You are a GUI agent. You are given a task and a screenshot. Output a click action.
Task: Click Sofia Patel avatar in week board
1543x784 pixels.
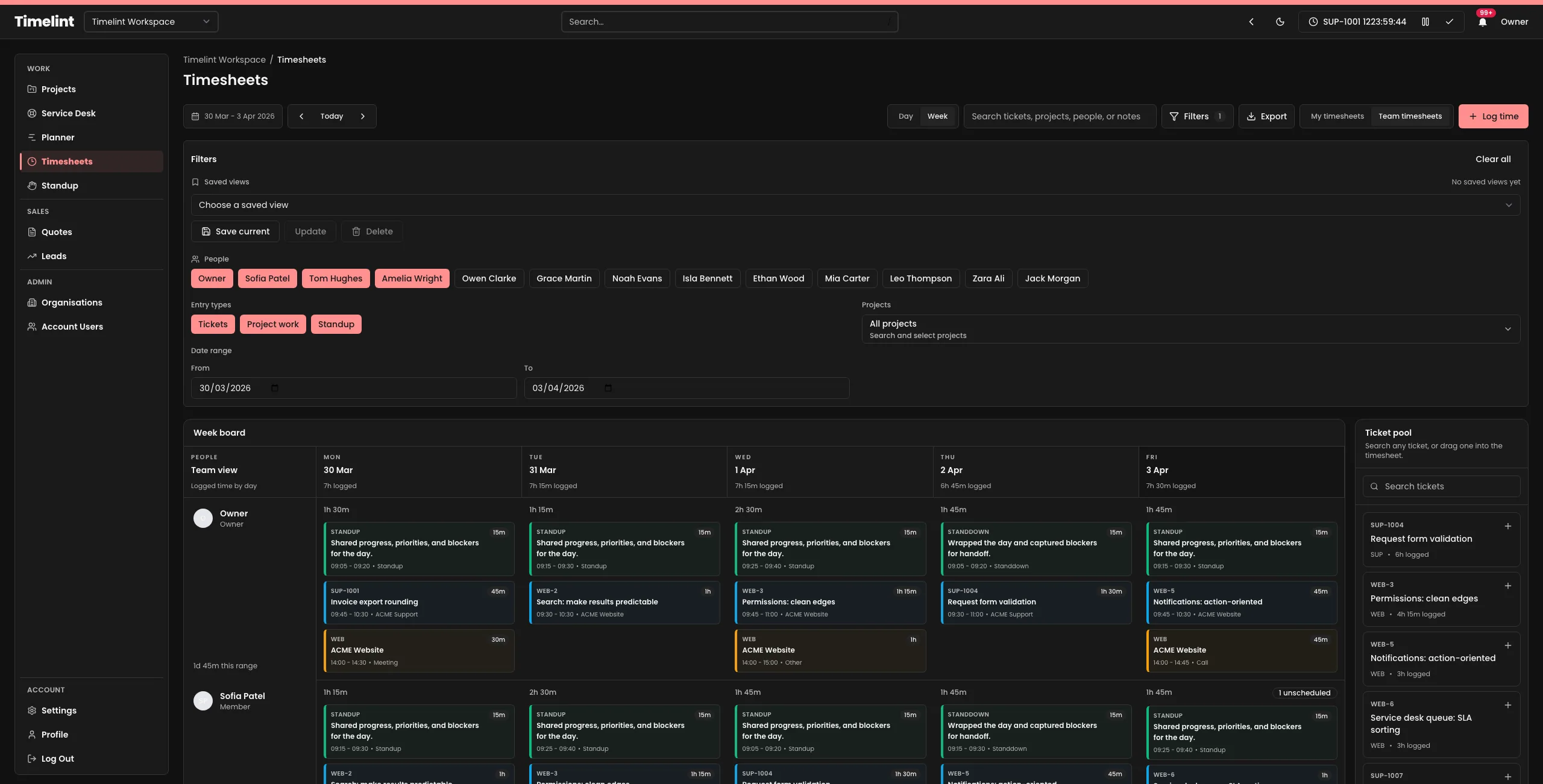pos(203,701)
